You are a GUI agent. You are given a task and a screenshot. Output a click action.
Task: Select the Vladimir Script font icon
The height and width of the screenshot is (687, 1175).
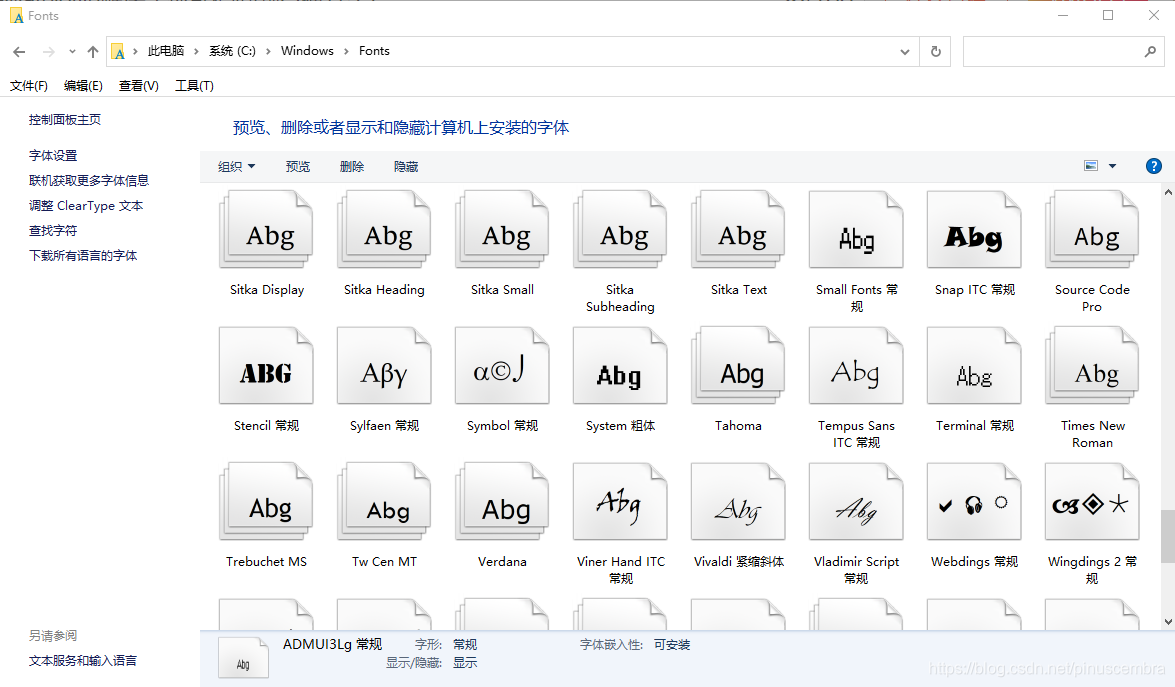click(857, 501)
